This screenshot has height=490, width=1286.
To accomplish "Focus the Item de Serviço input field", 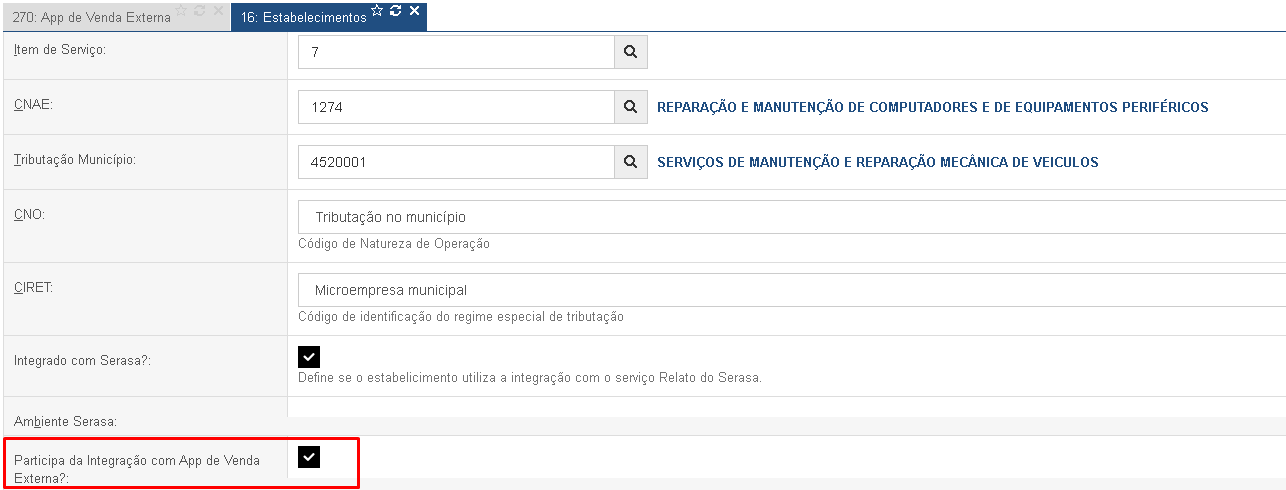I will tap(456, 52).
